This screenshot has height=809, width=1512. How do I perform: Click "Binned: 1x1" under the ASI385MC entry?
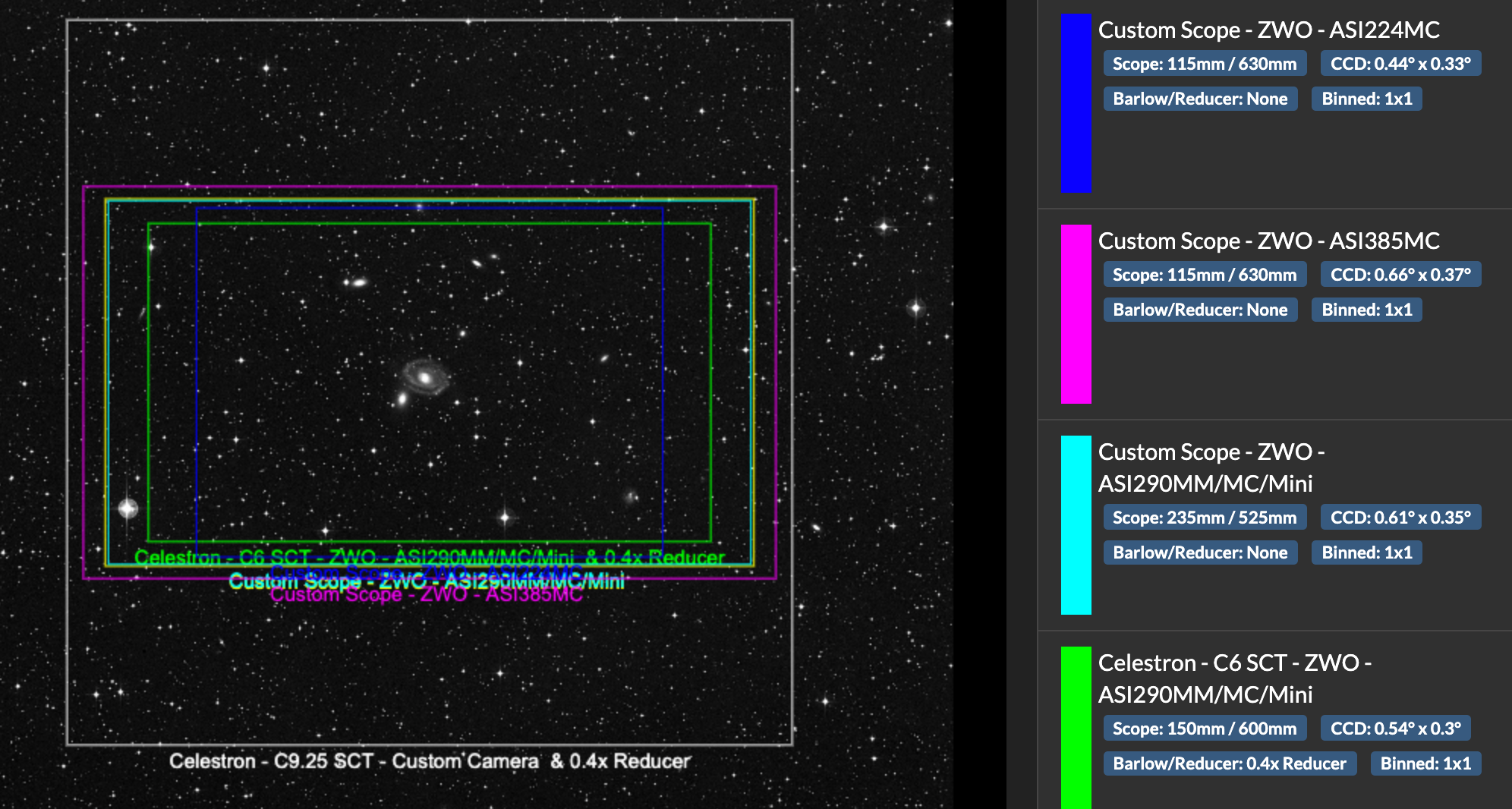tap(1366, 310)
